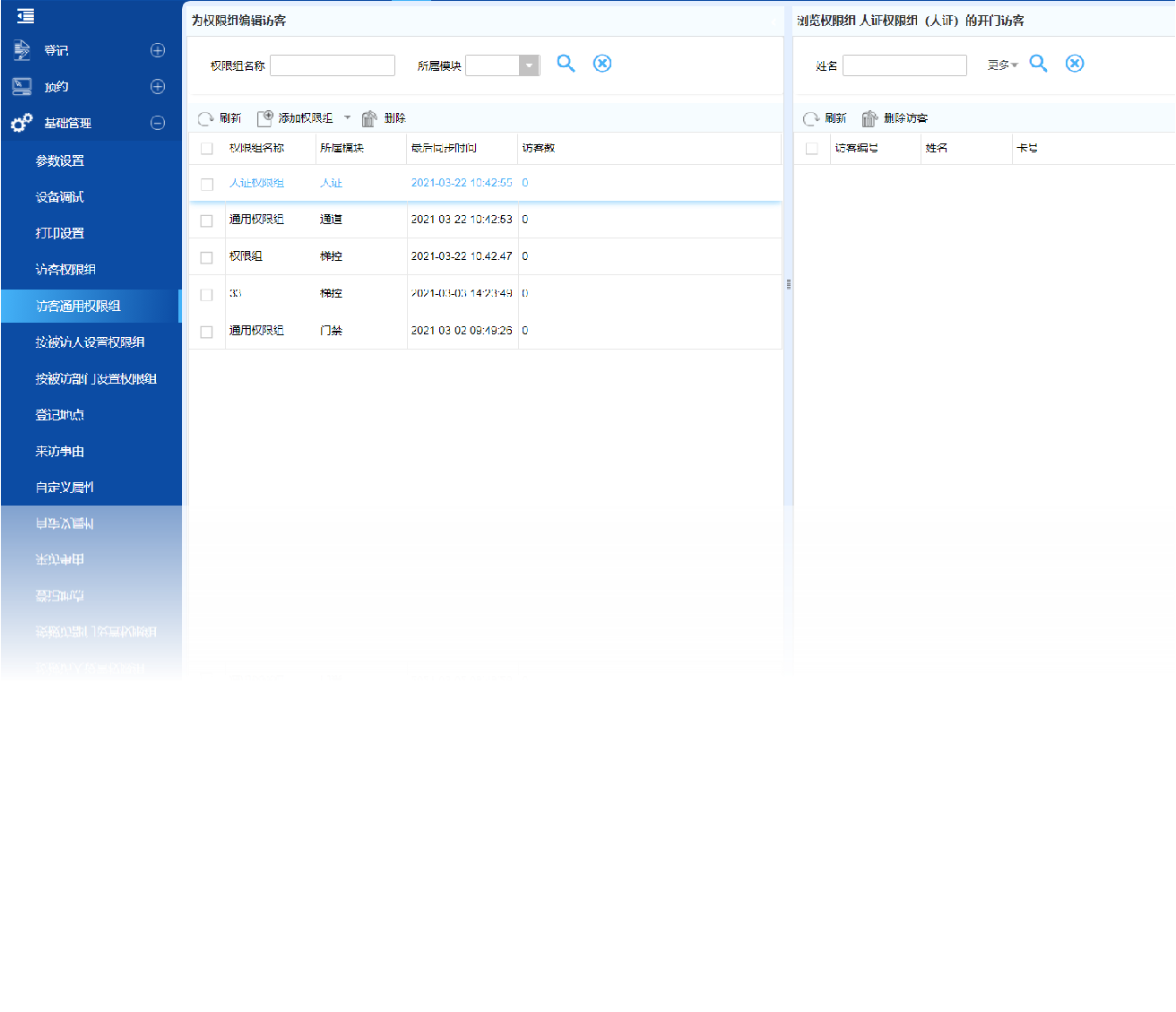The width and height of the screenshot is (1176, 1012).
Task: Select checkbox for the 梯控 权限组 row
Action: pyautogui.click(x=207, y=257)
